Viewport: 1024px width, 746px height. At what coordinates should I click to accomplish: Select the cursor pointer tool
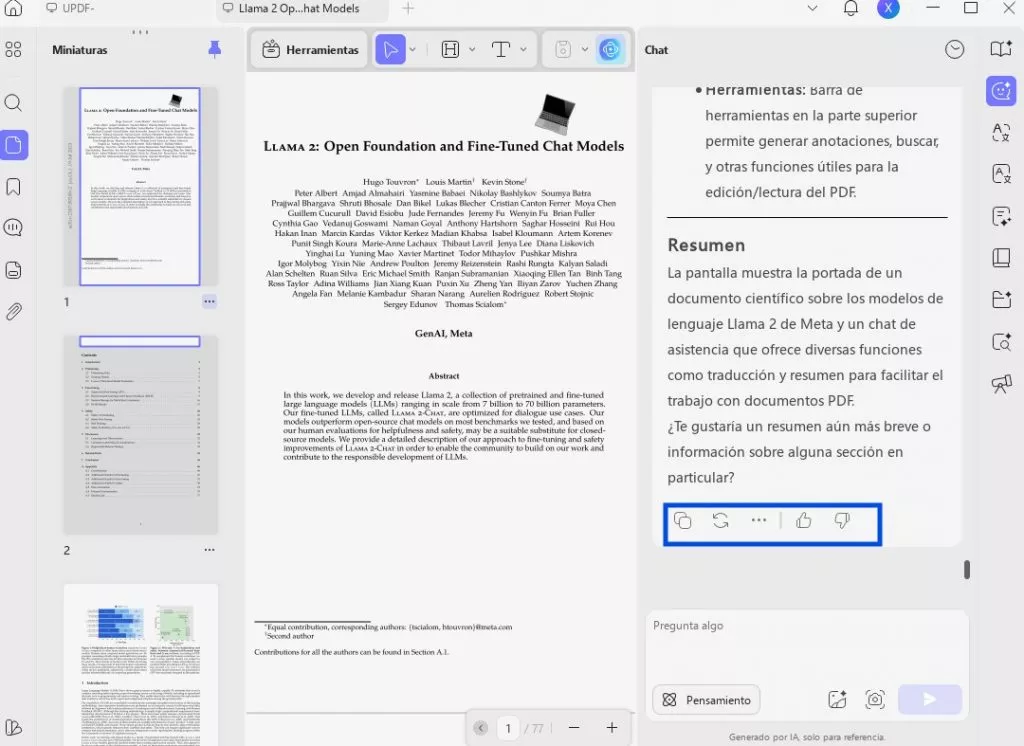click(x=391, y=50)
